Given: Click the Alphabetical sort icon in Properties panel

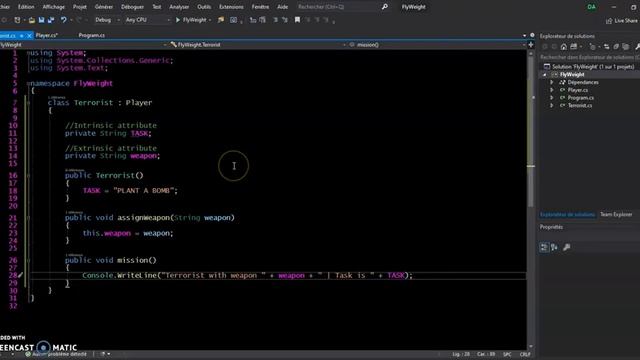Looking at the screenshot, I should coord(554,247).
